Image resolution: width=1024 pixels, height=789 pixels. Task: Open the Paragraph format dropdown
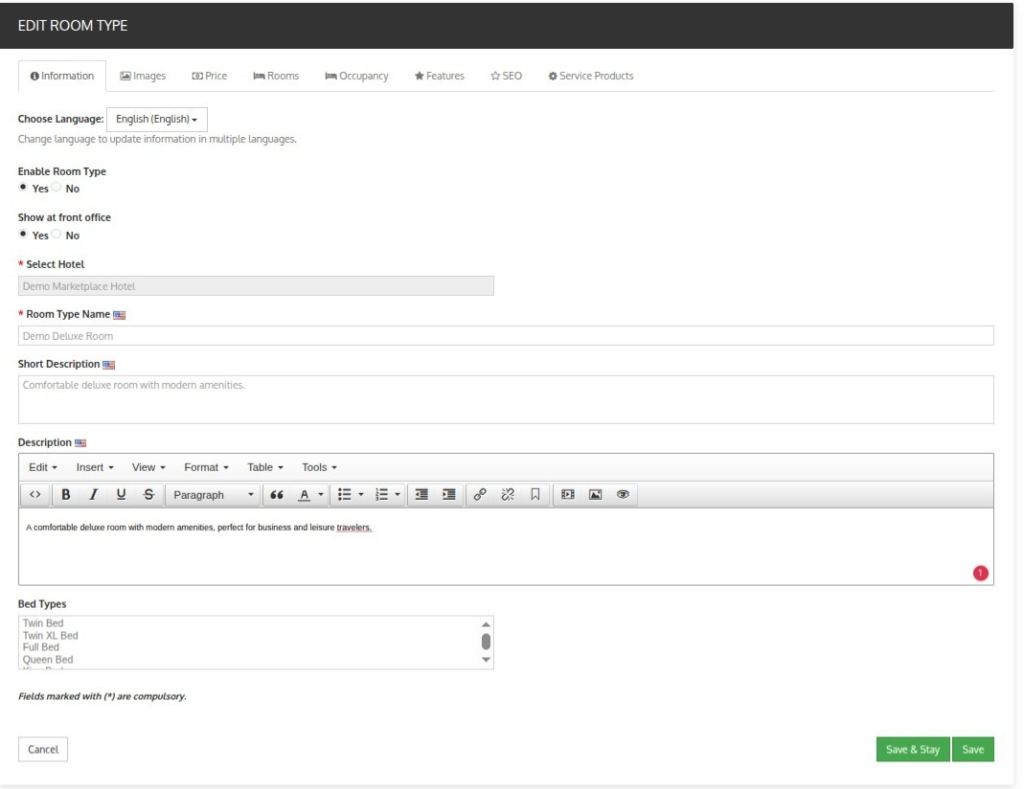tap(213, 494)
